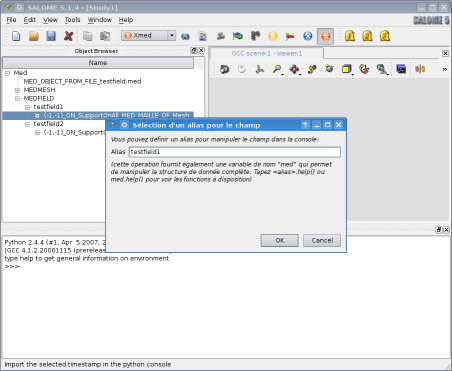Select the zoom magnifier tool in viewer
The height and width of the screenshot is (371, 452).
(x=277, y=69)
